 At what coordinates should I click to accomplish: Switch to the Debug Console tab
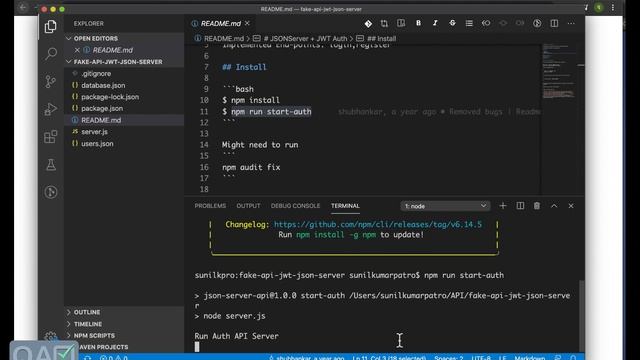point(295,206)
